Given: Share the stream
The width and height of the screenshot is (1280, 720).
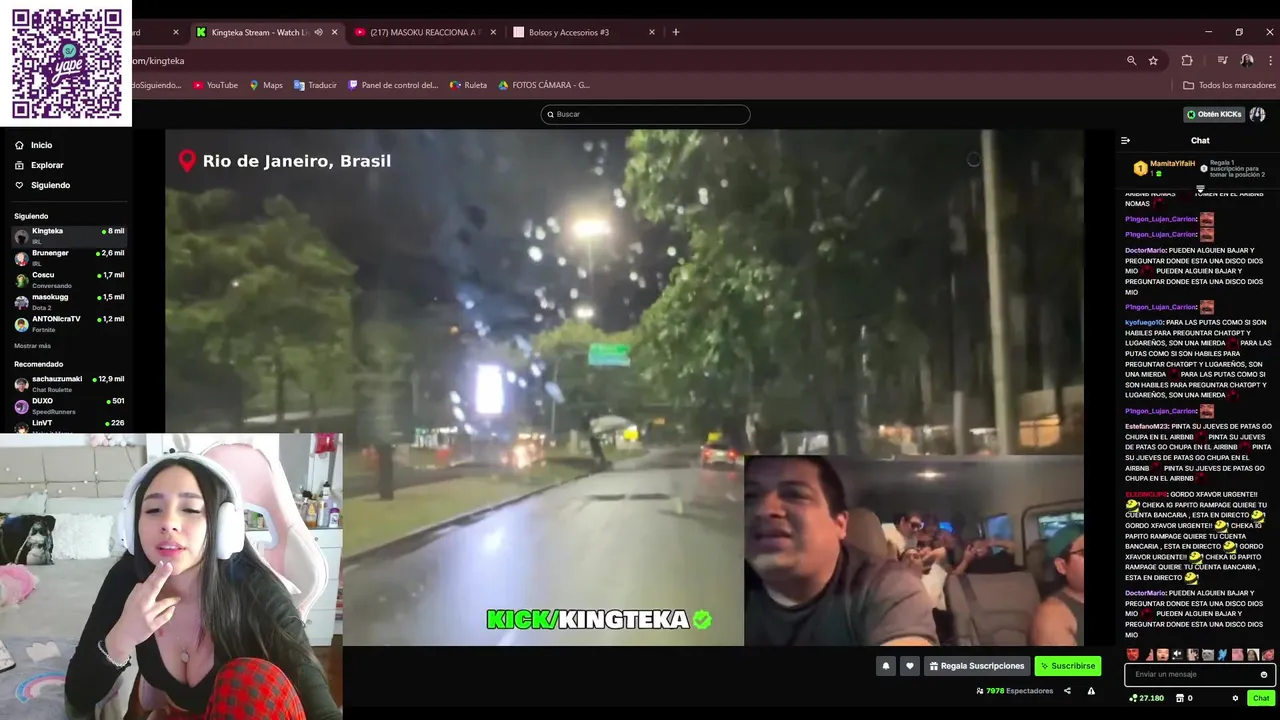Looking at the screenshot, I should pos(1067,691).
